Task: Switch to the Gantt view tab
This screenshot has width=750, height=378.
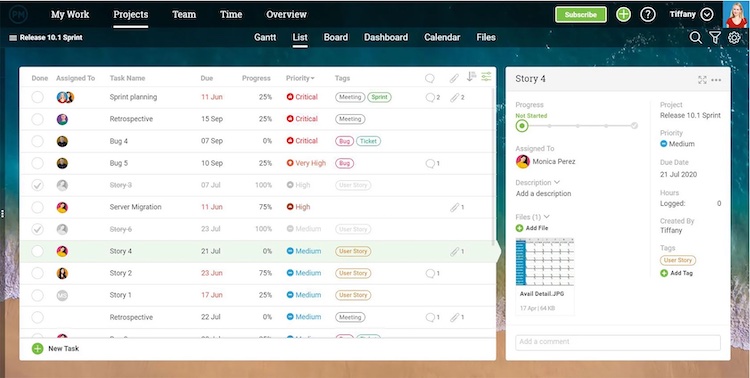Action: coord(265,37)
